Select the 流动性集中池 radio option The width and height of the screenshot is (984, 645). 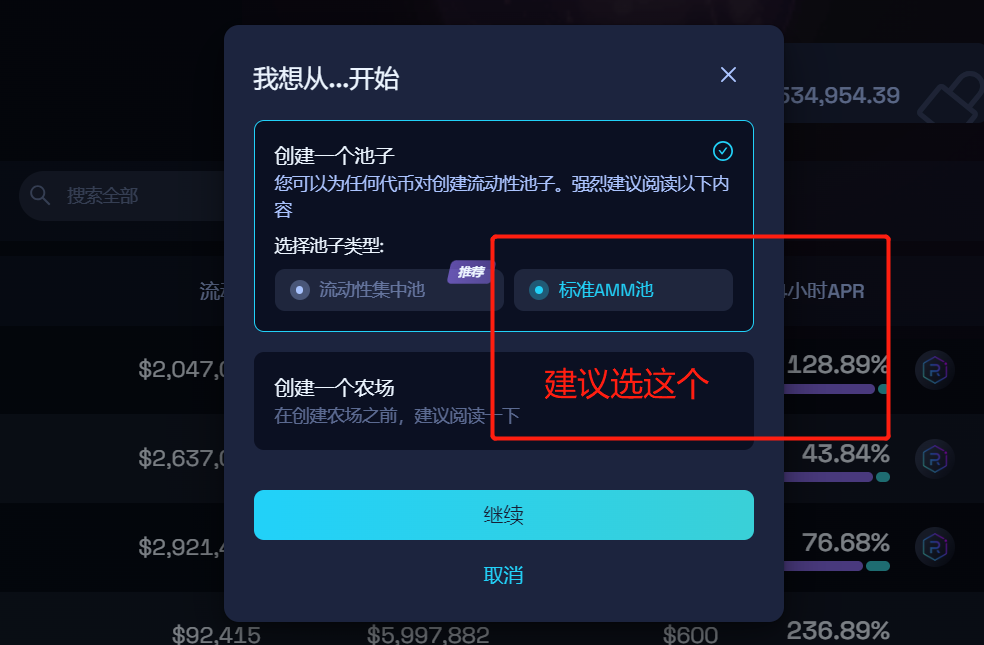389,290
